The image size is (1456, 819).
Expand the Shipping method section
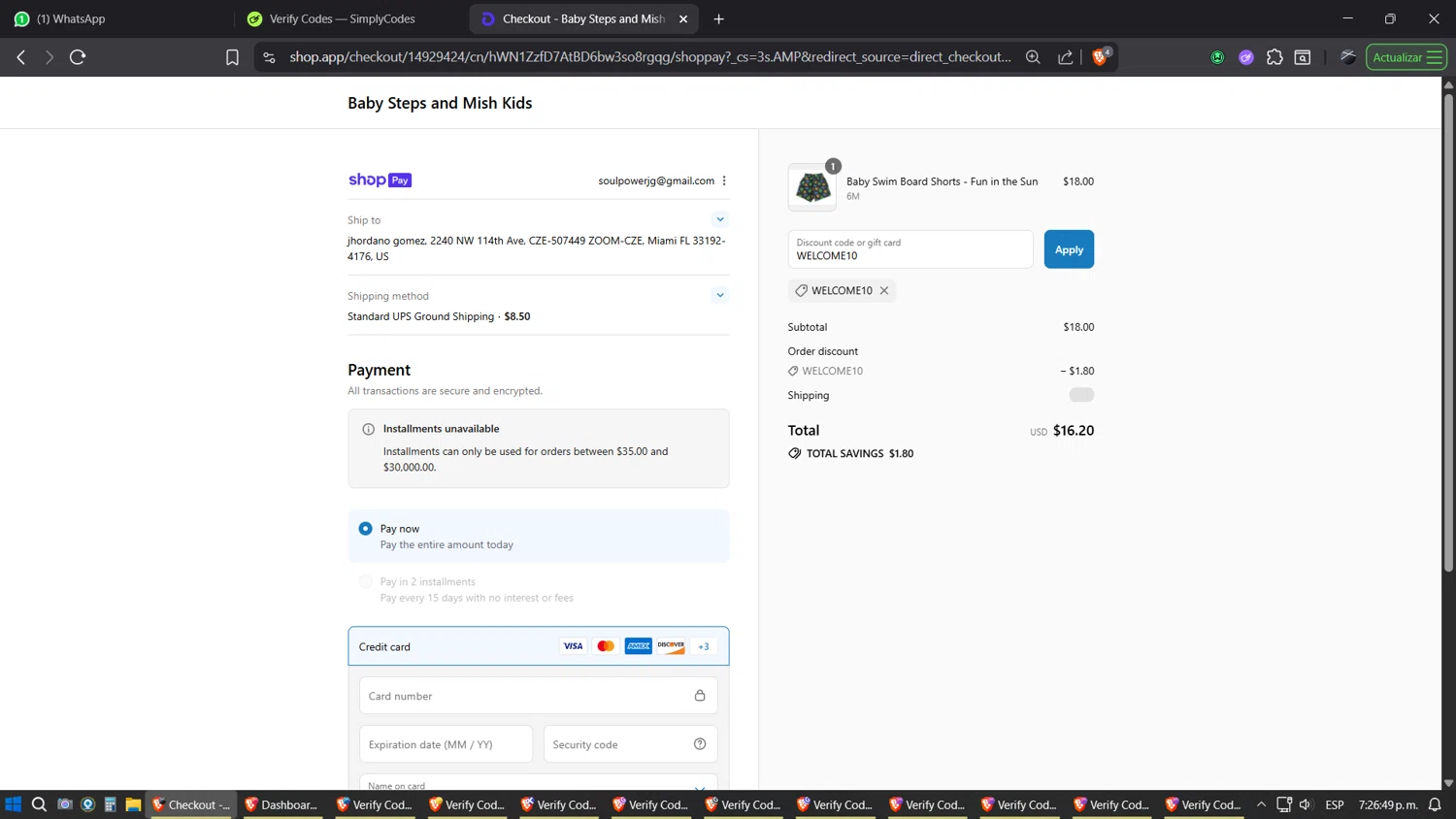point(720,295)
